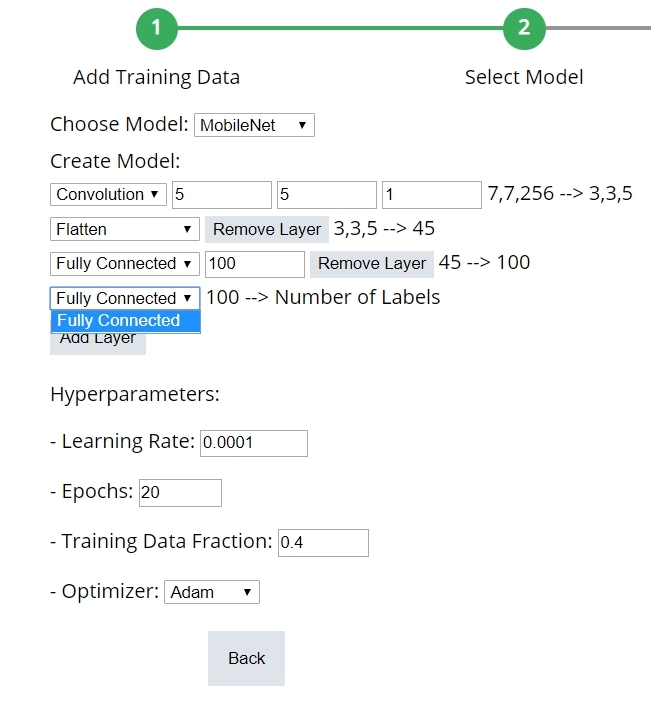Click the Fully Connected units field 100

[254, 264]
